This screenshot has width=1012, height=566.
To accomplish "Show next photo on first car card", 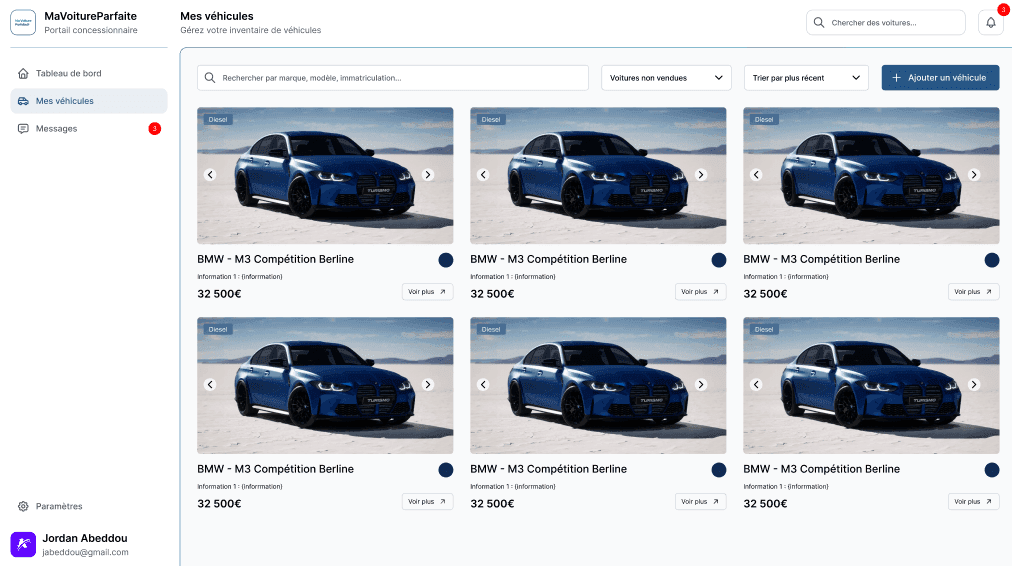I will coord(428,175).
